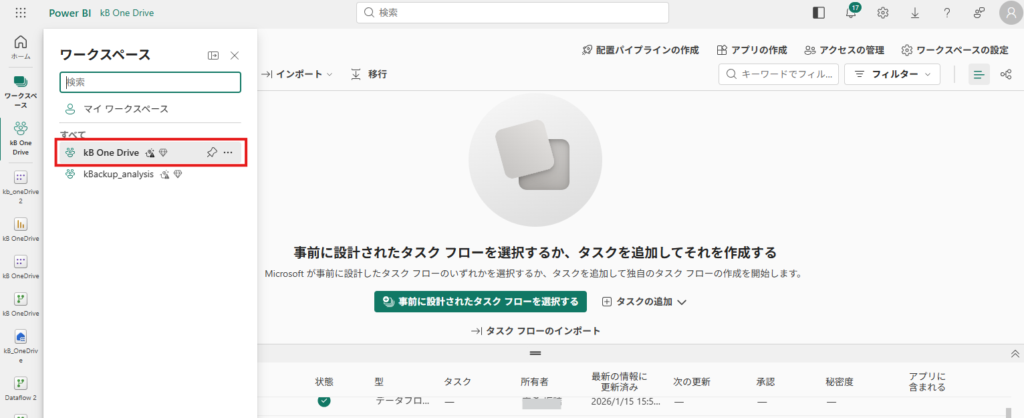This screenshot has width=1024, height=418.
Task: Expand the タスクの追加 dropdown
Action: point(644,301)
